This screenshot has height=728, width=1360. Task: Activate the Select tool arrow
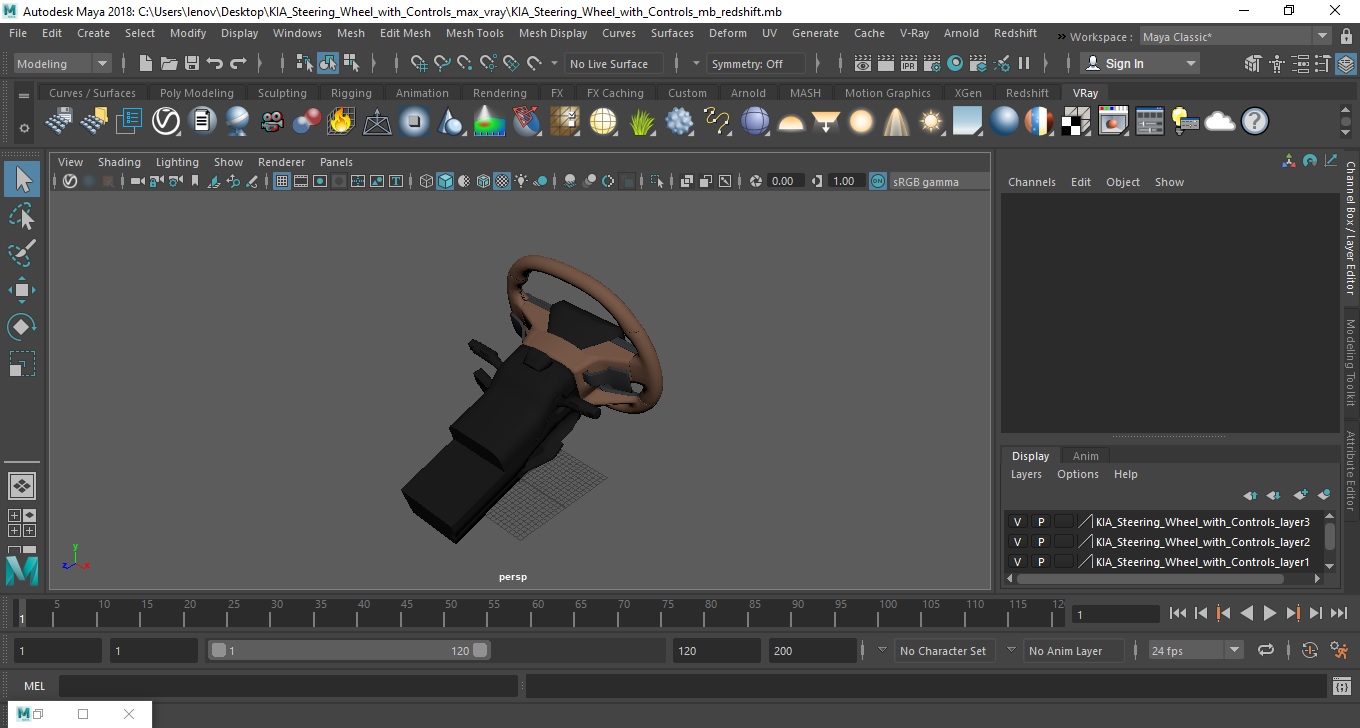(22, 180)
